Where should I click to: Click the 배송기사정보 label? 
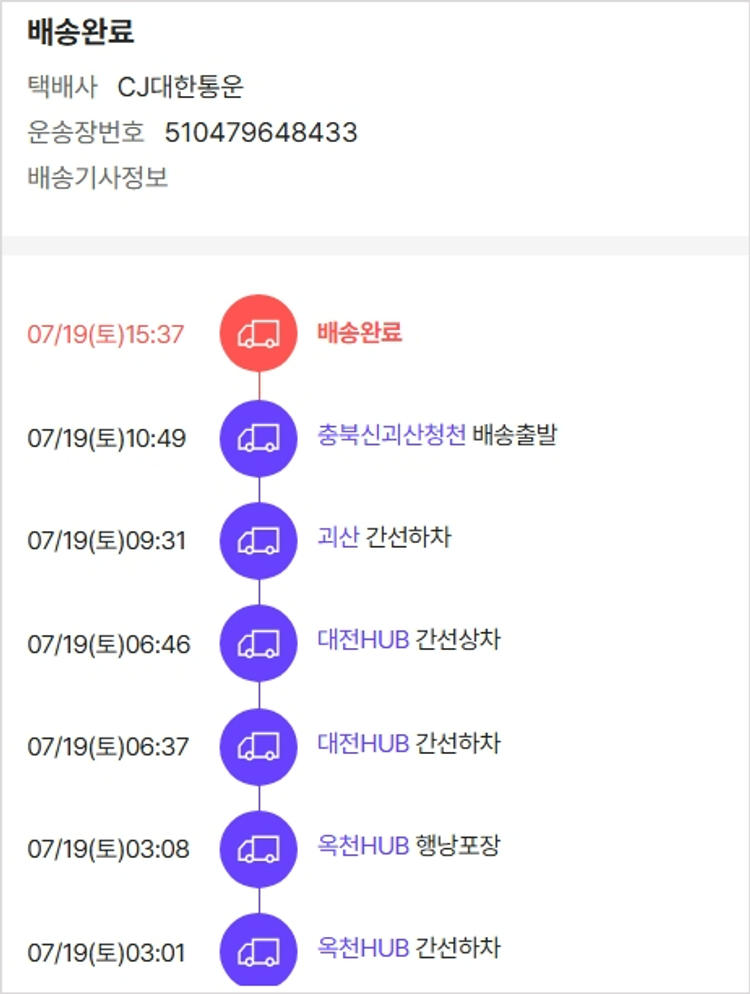[98, 178]
